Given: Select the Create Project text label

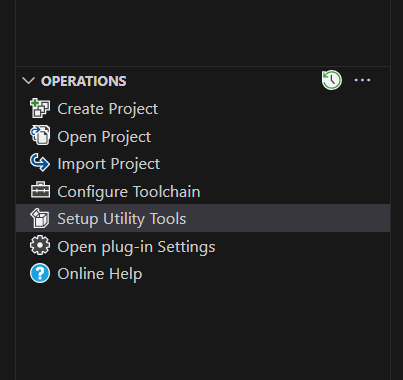Looking at the screenshot, I should (x=108, y=109).
